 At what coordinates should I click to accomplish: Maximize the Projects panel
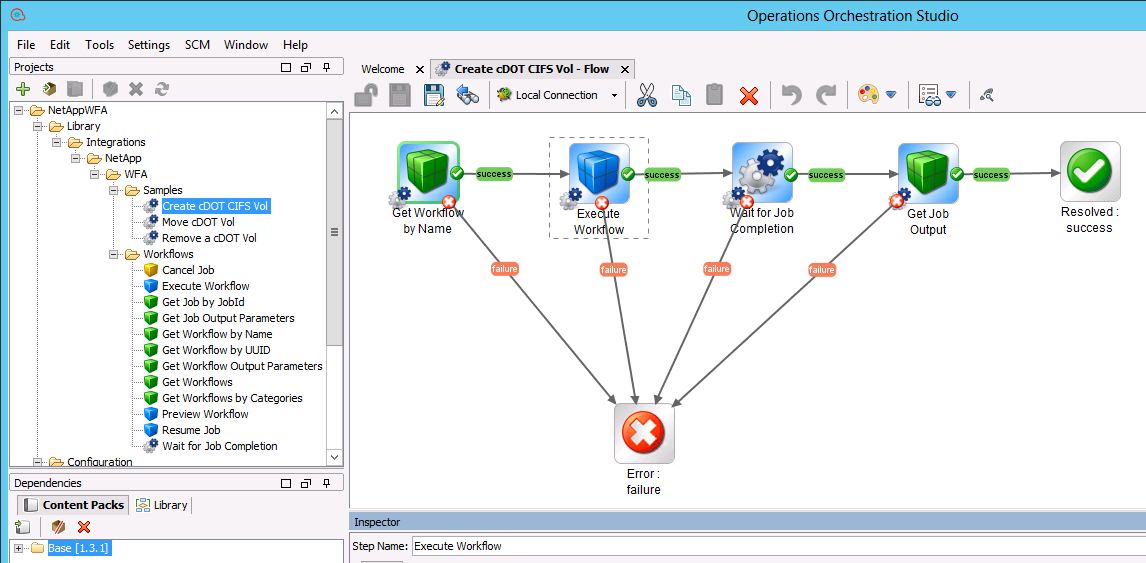(x=286, y=67)
